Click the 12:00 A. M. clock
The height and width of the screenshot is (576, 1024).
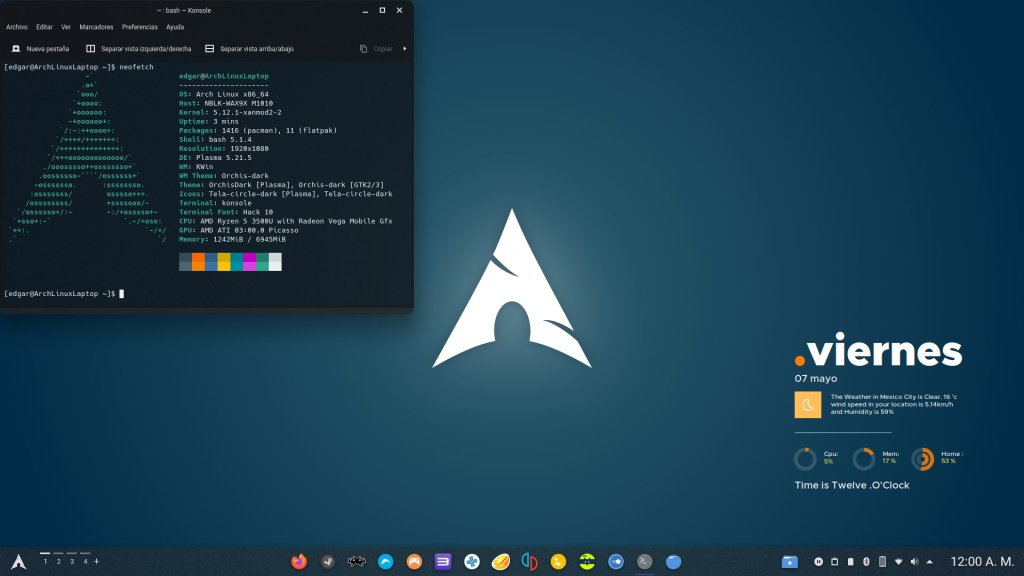[981, 561]
